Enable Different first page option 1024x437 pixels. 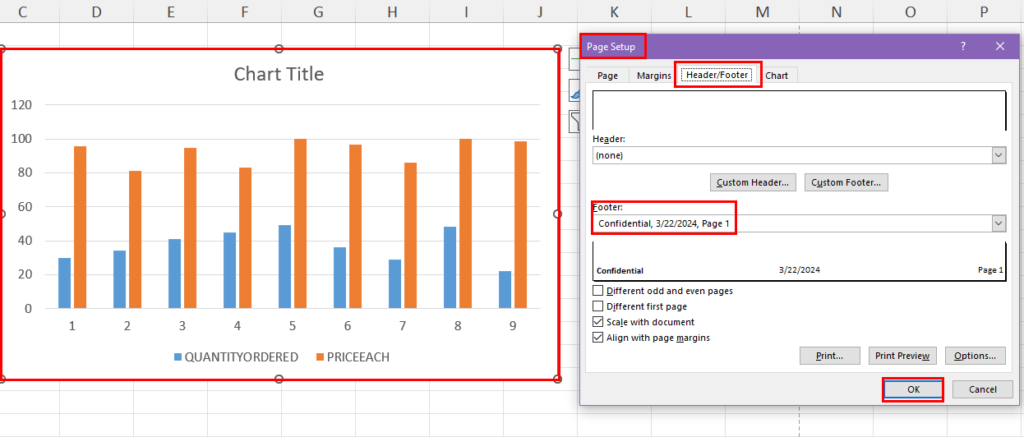coord(598,306)
